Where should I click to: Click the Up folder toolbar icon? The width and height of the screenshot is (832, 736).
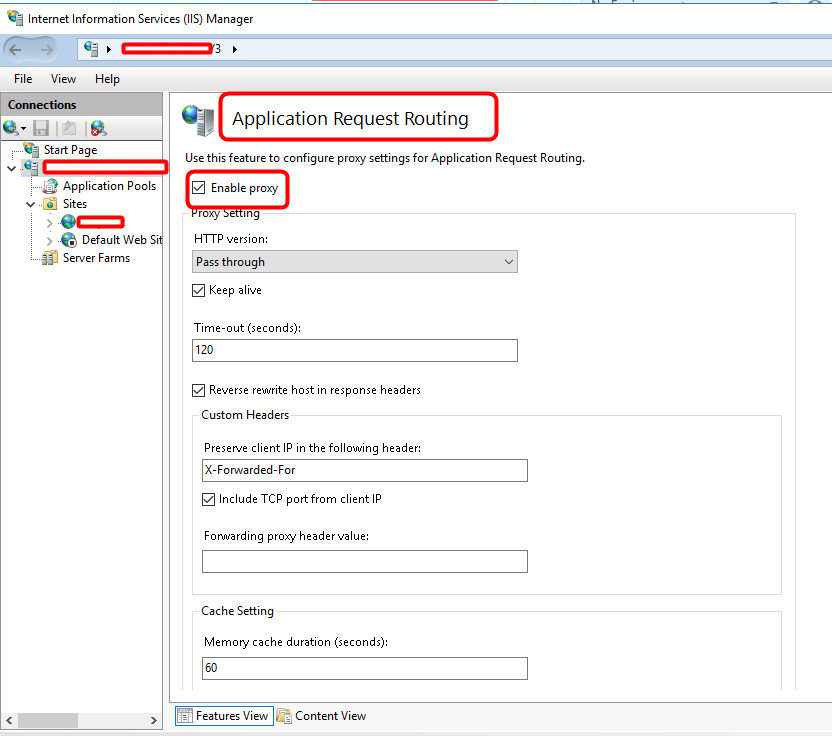click(69, 128)
